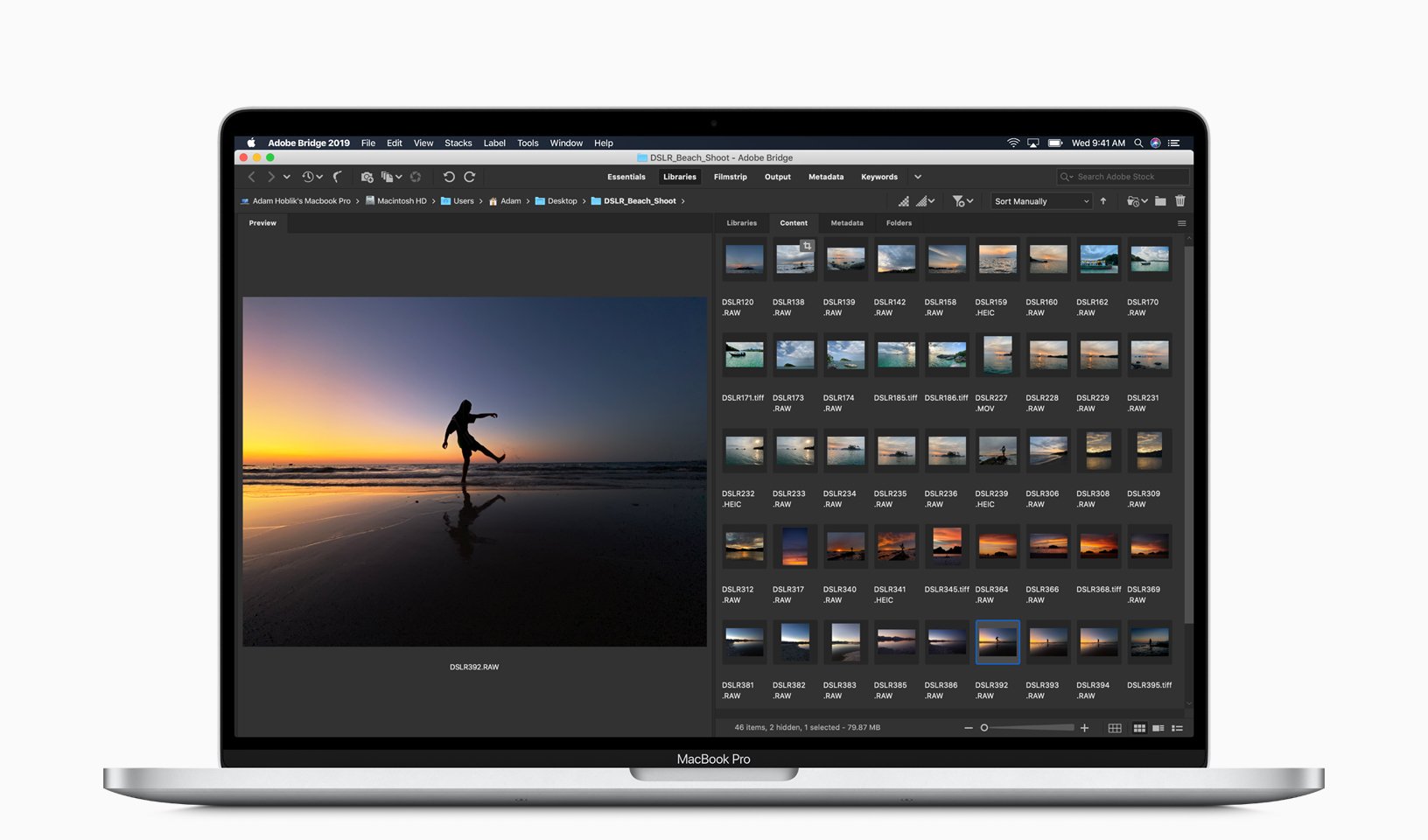
Task: Select the Filmstrip workspace
Action: [x=730, y=177]
